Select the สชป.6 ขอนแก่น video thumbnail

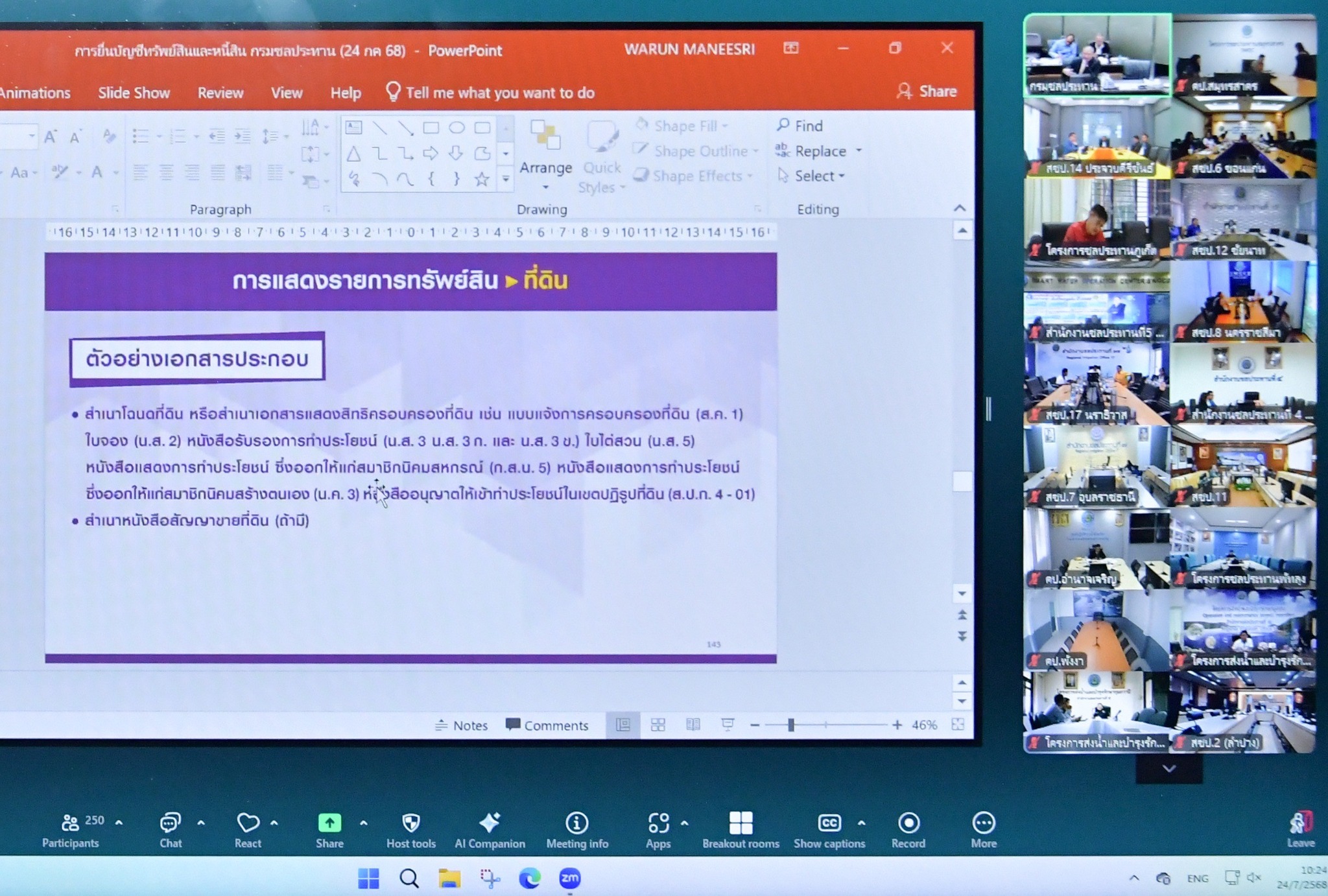point(1244,137)
